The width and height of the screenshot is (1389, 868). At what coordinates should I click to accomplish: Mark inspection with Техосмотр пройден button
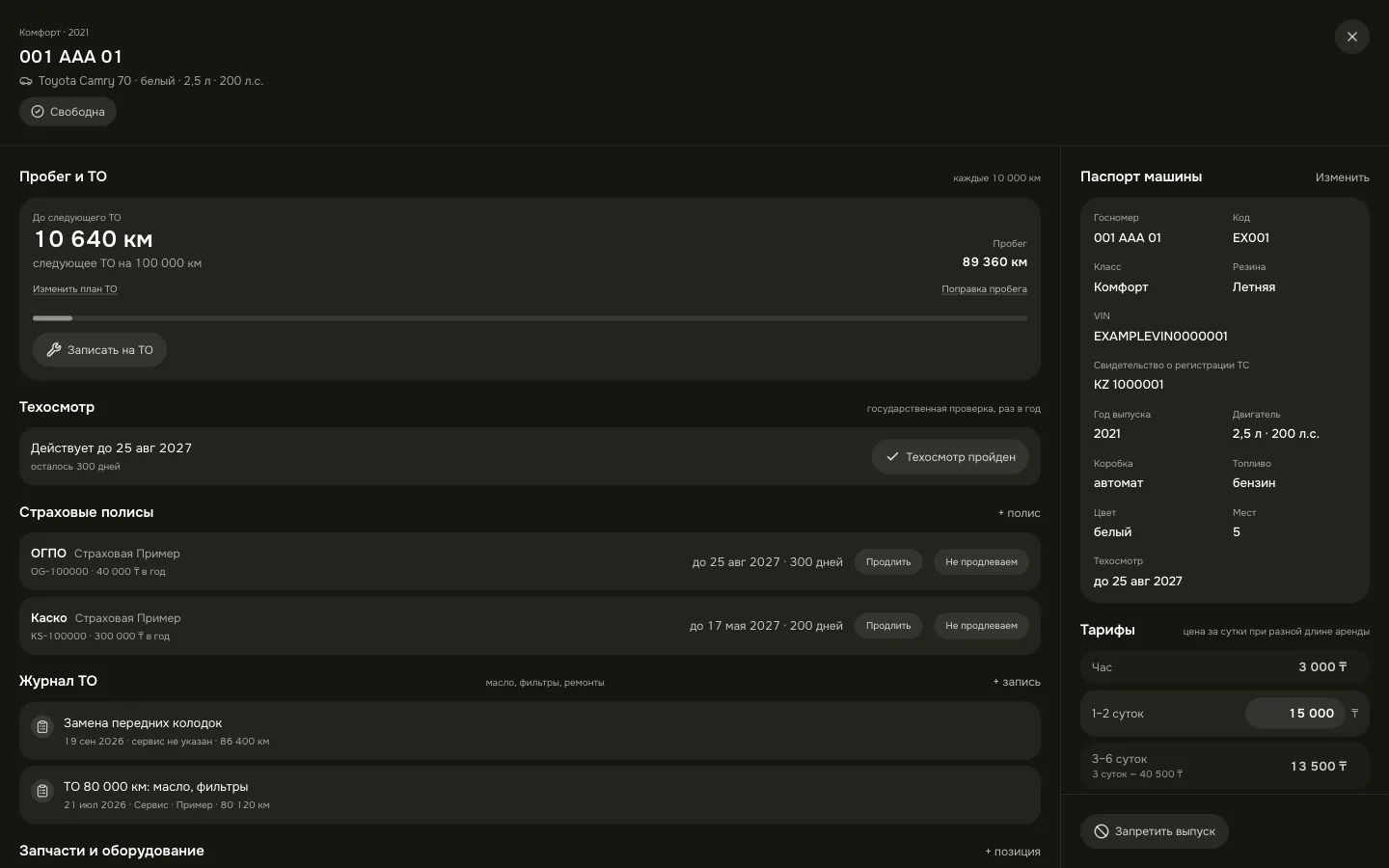(950, 457)
